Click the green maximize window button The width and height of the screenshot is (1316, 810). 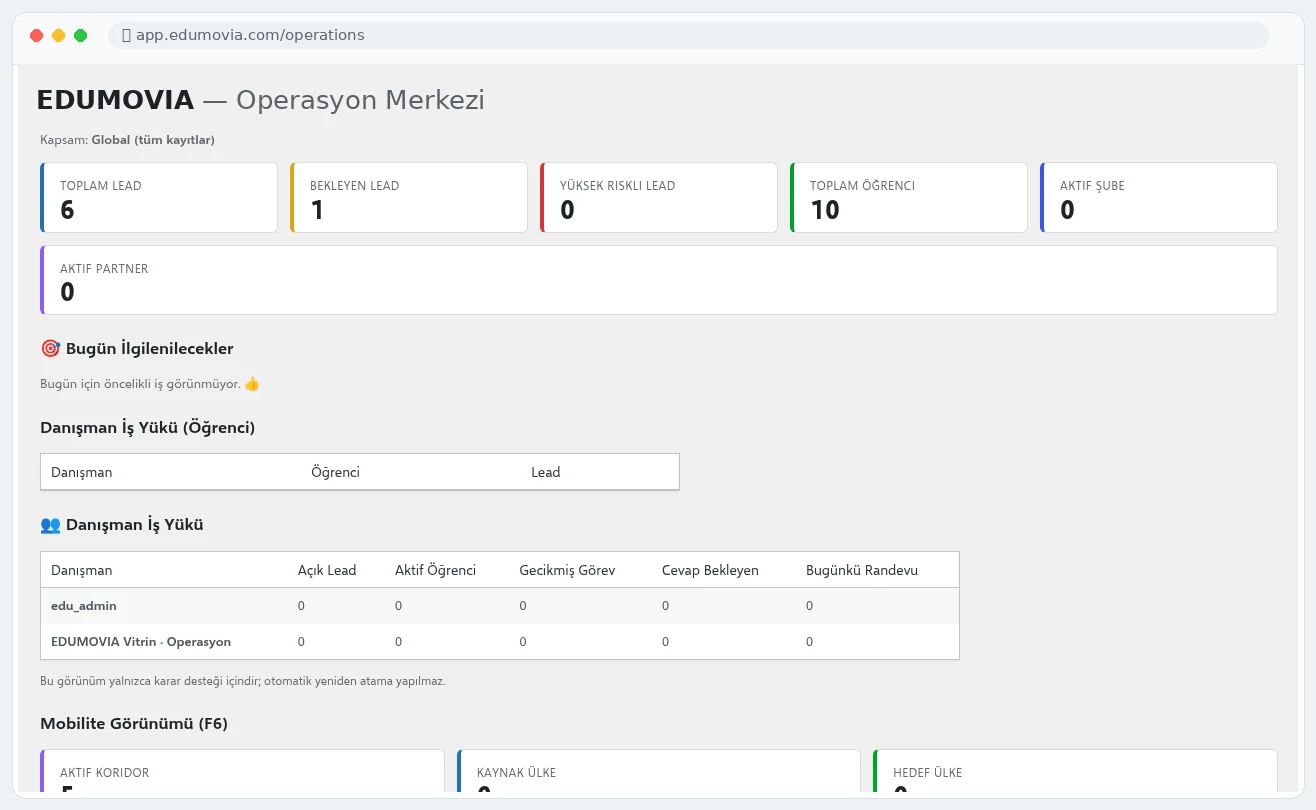pos(81,35)
